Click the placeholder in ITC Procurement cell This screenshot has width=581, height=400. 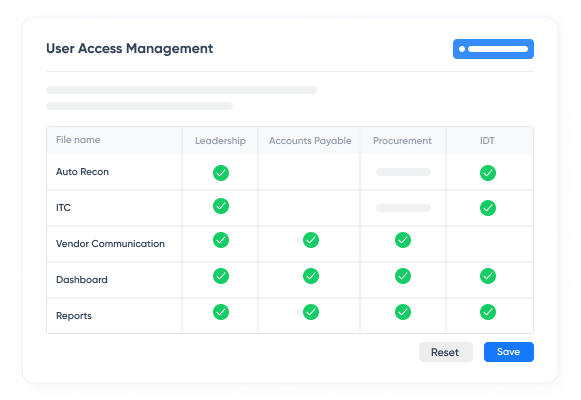(x=403, y=208)
